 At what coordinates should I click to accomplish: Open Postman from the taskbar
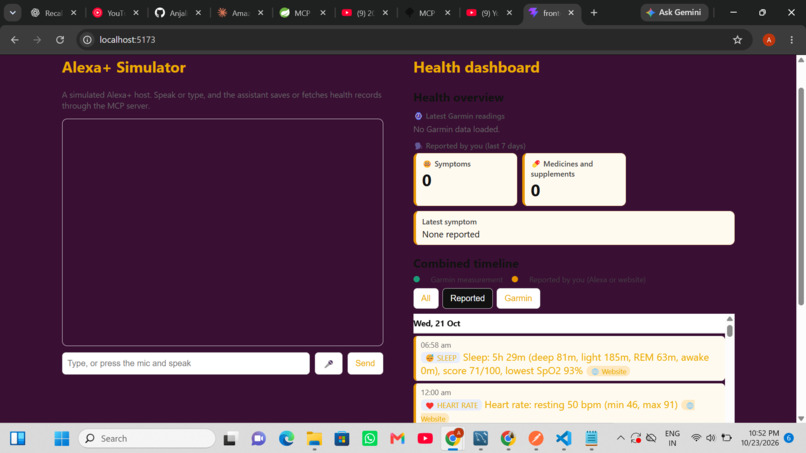tap(536, 439)
